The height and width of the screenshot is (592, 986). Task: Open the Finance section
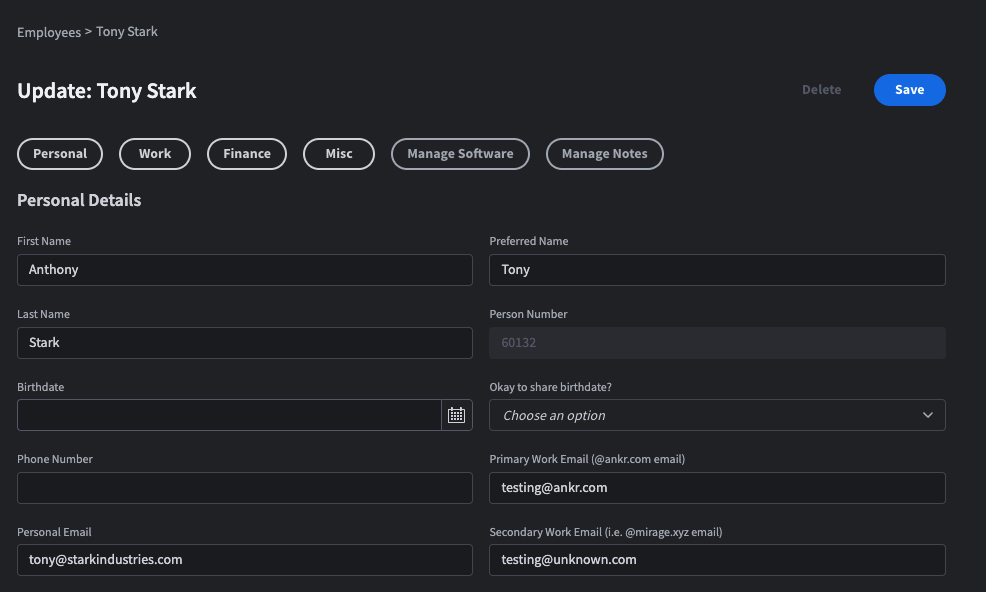246,153
